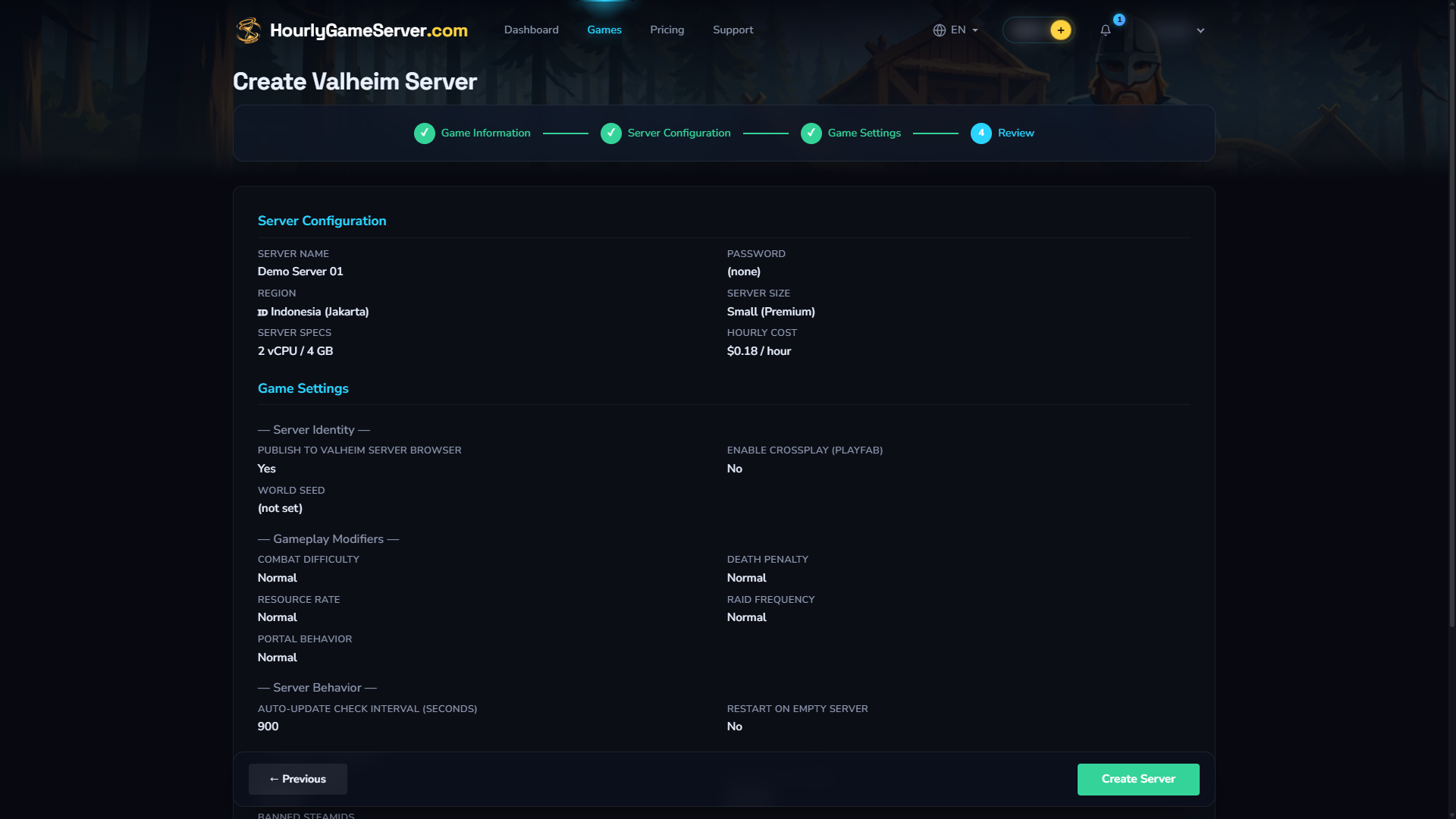Click the '(not set)' world seed value
Screen dimensions: 1456x819
(x=280, y=508)
